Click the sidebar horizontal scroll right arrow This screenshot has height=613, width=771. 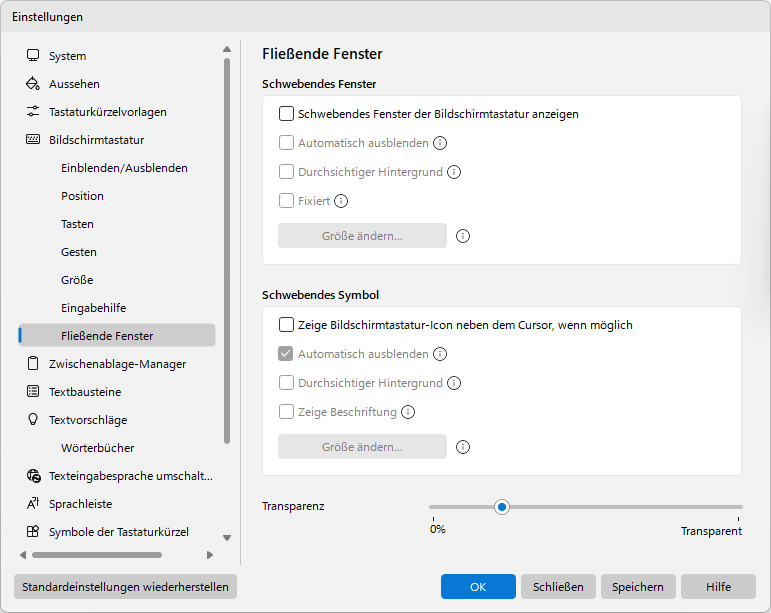(210, 555)
